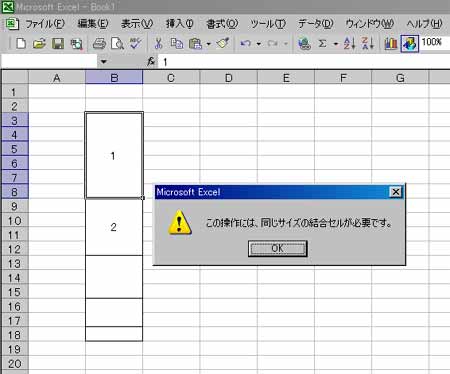Click the Cut scissors icon
Screen dimensions: 450x374
158,43
